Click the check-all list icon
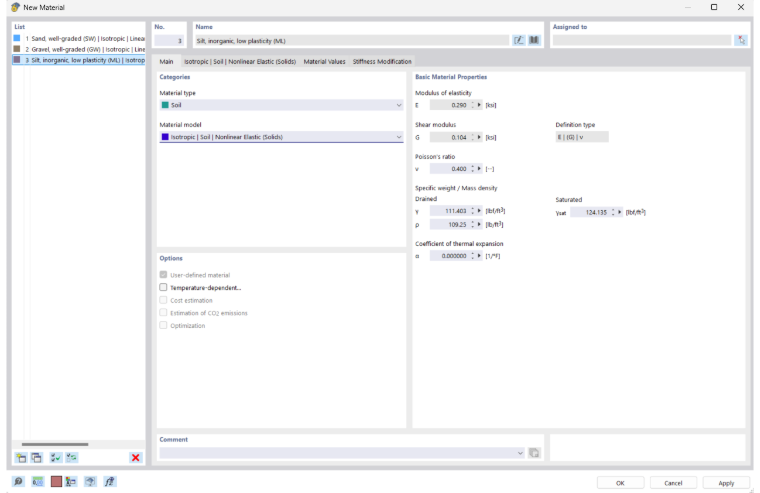 (x=56, y=458)
